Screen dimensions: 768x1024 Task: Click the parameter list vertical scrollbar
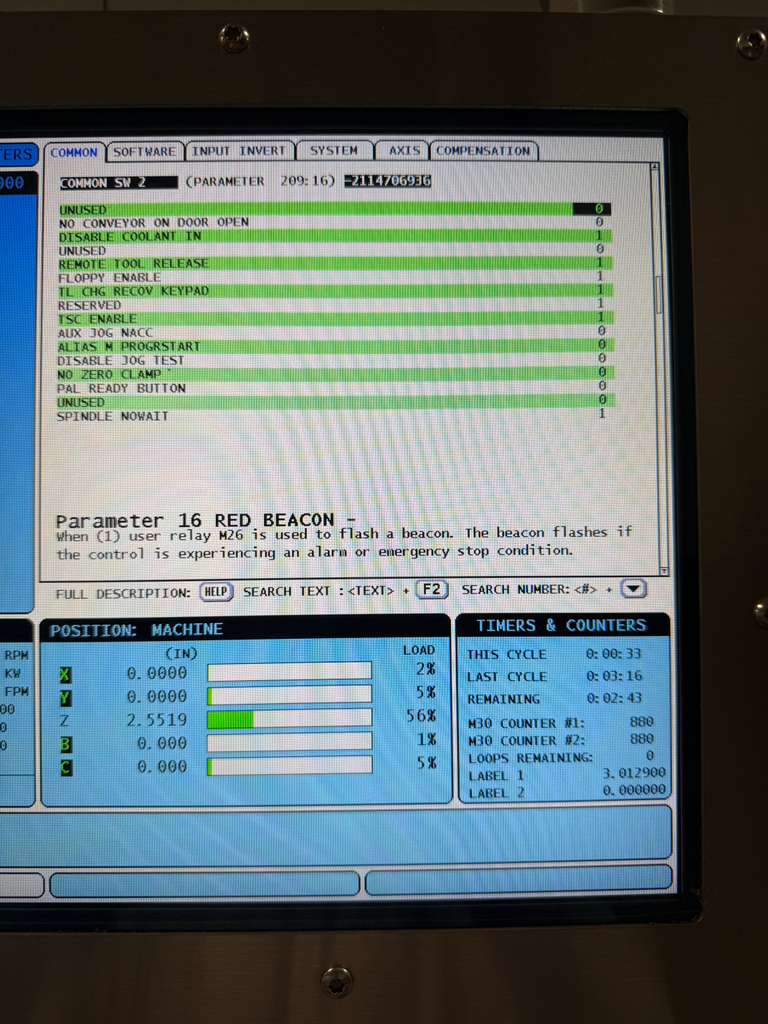tap(658, 295)
